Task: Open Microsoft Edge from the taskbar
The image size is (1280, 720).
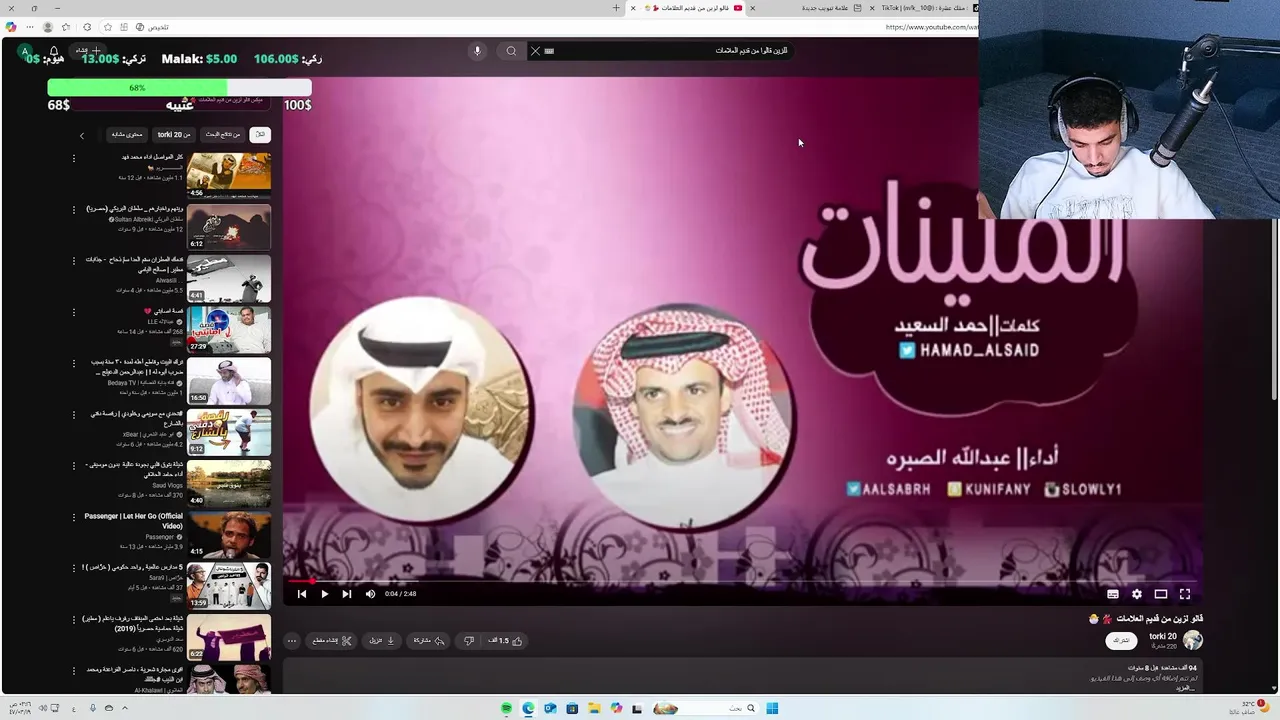Action: pyautogui.click(x=528, y=708)
